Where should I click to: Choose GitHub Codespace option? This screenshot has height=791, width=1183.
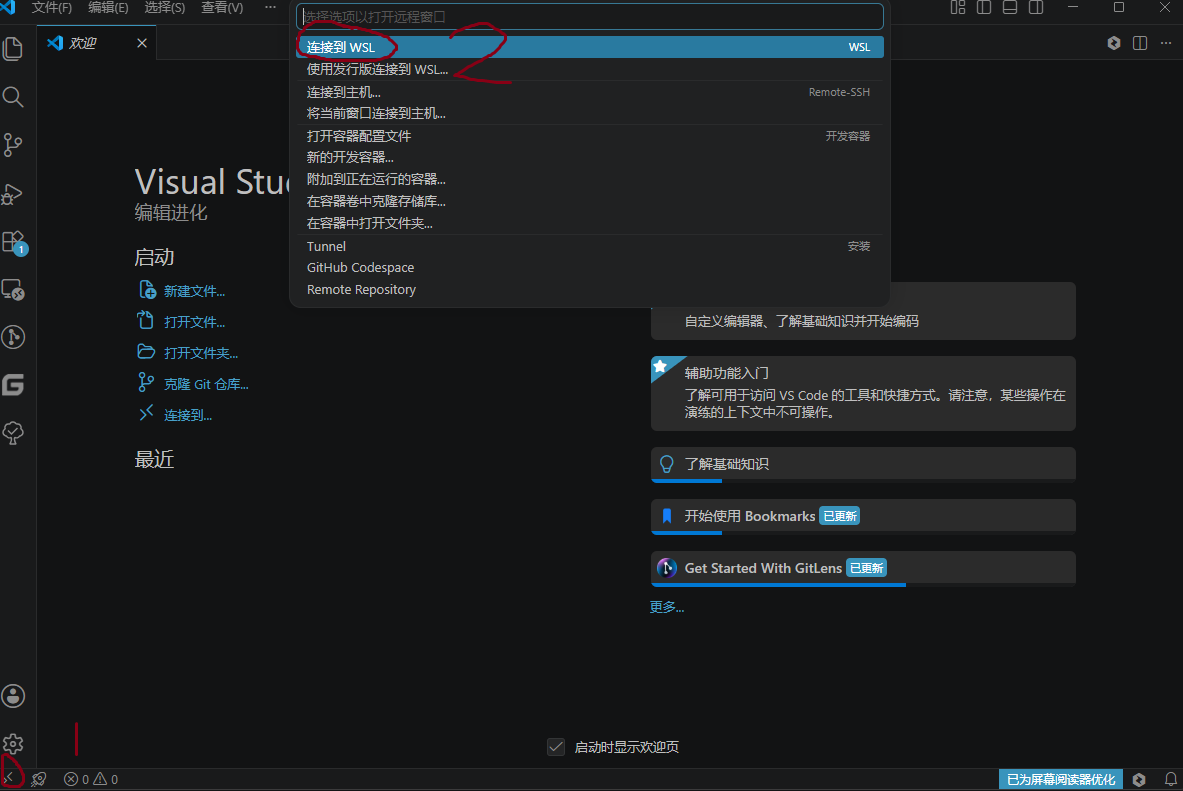click(x=589, y=267)
